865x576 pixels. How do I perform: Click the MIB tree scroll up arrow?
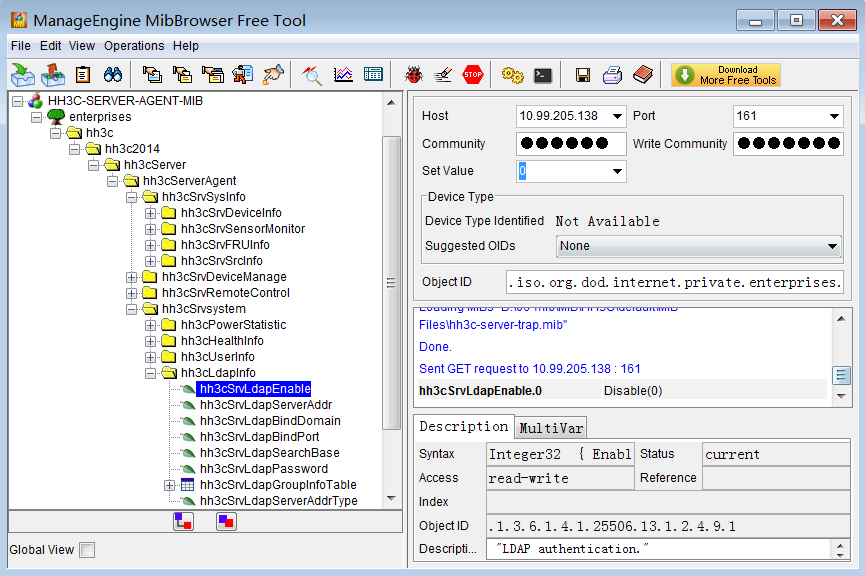pos(391,103)
